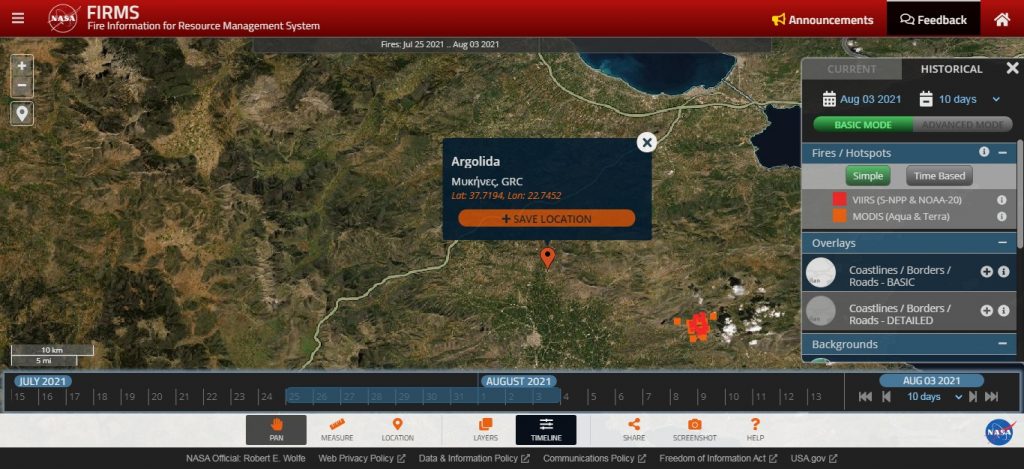Show info for Coastlines DETAILED overlay
The height and width of the screenshot is (469, 1024).
(x=1004, y=311)
